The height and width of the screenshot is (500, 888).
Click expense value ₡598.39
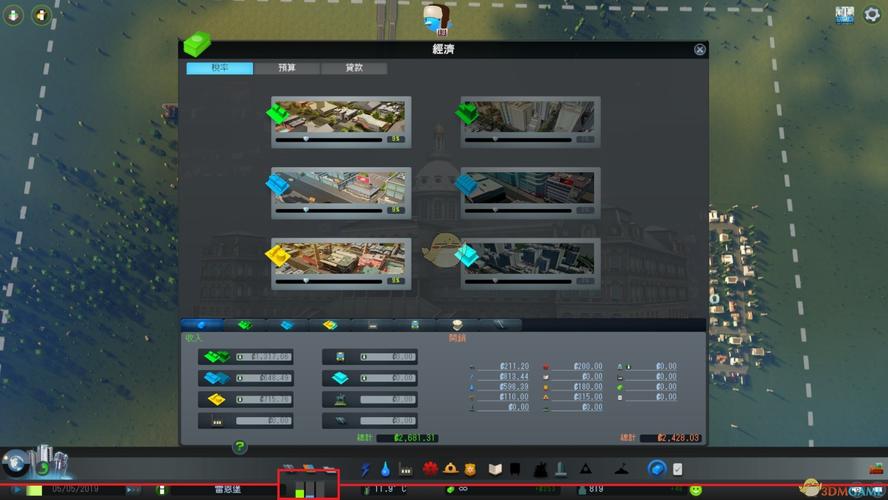tap(514, 387)
